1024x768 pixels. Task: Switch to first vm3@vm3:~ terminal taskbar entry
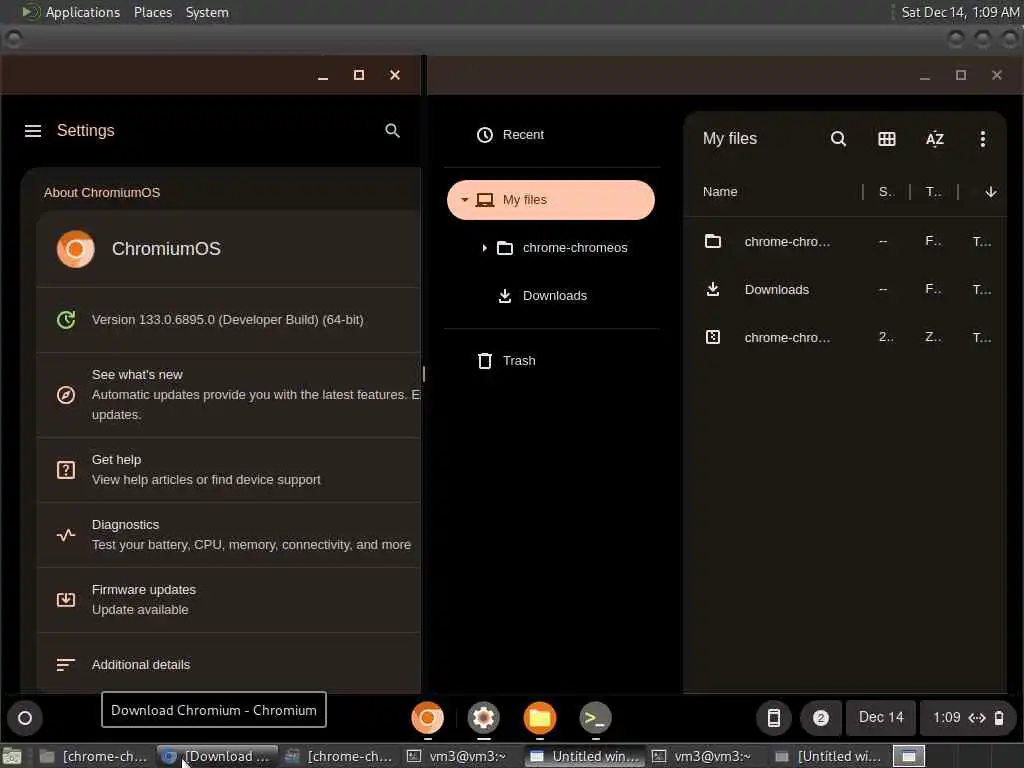(x=462, y=756)
